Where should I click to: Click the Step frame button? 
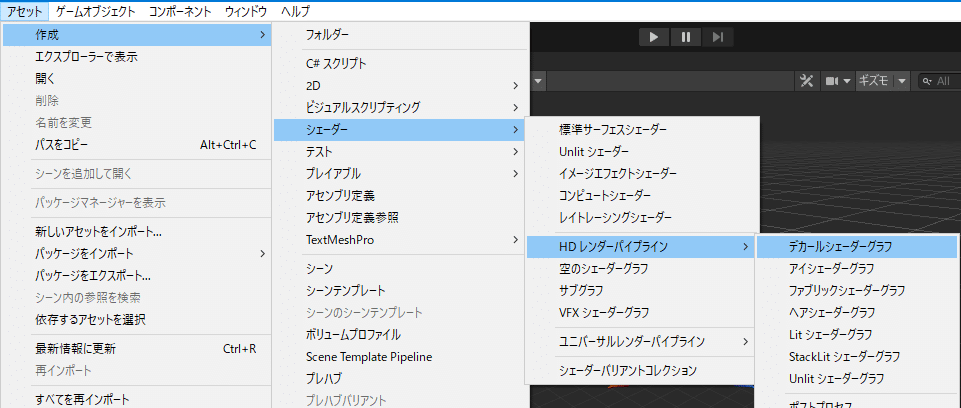718,37
